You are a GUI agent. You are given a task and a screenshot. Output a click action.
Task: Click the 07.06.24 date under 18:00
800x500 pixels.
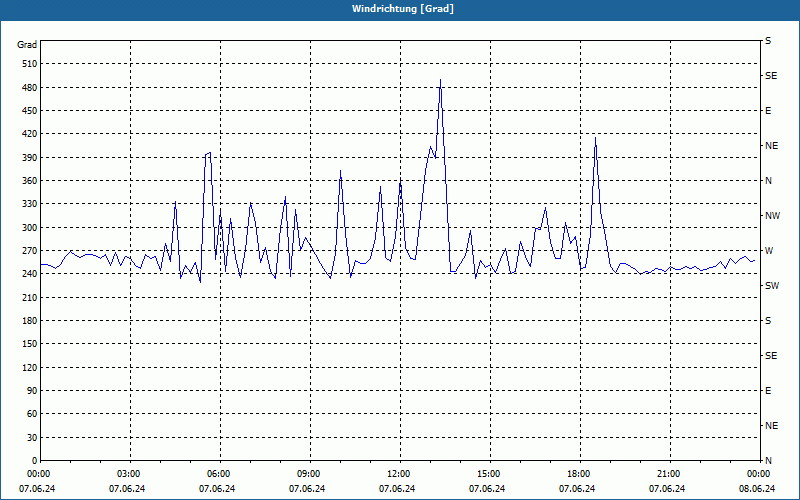point(577,489)
